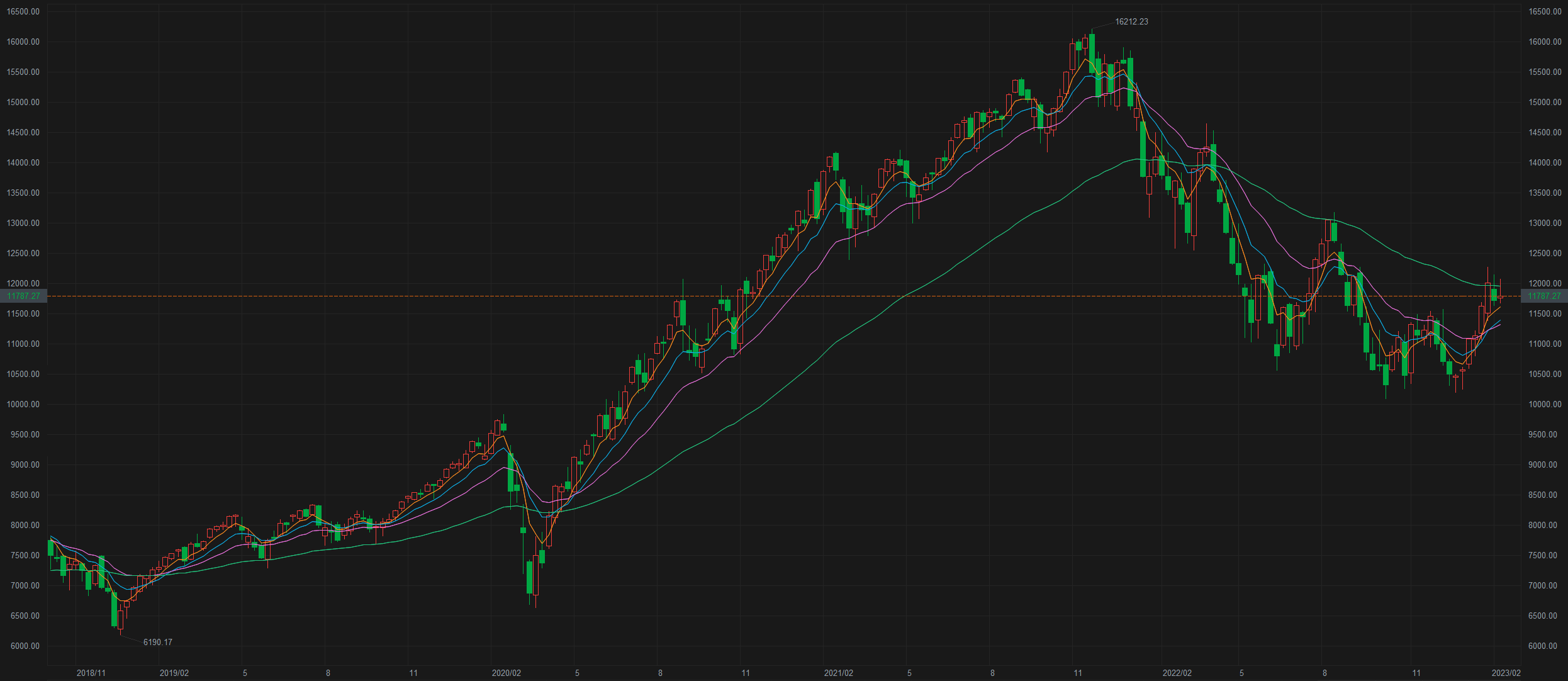
Task: Click the 2019/02 date label
Action: point(174,673)
